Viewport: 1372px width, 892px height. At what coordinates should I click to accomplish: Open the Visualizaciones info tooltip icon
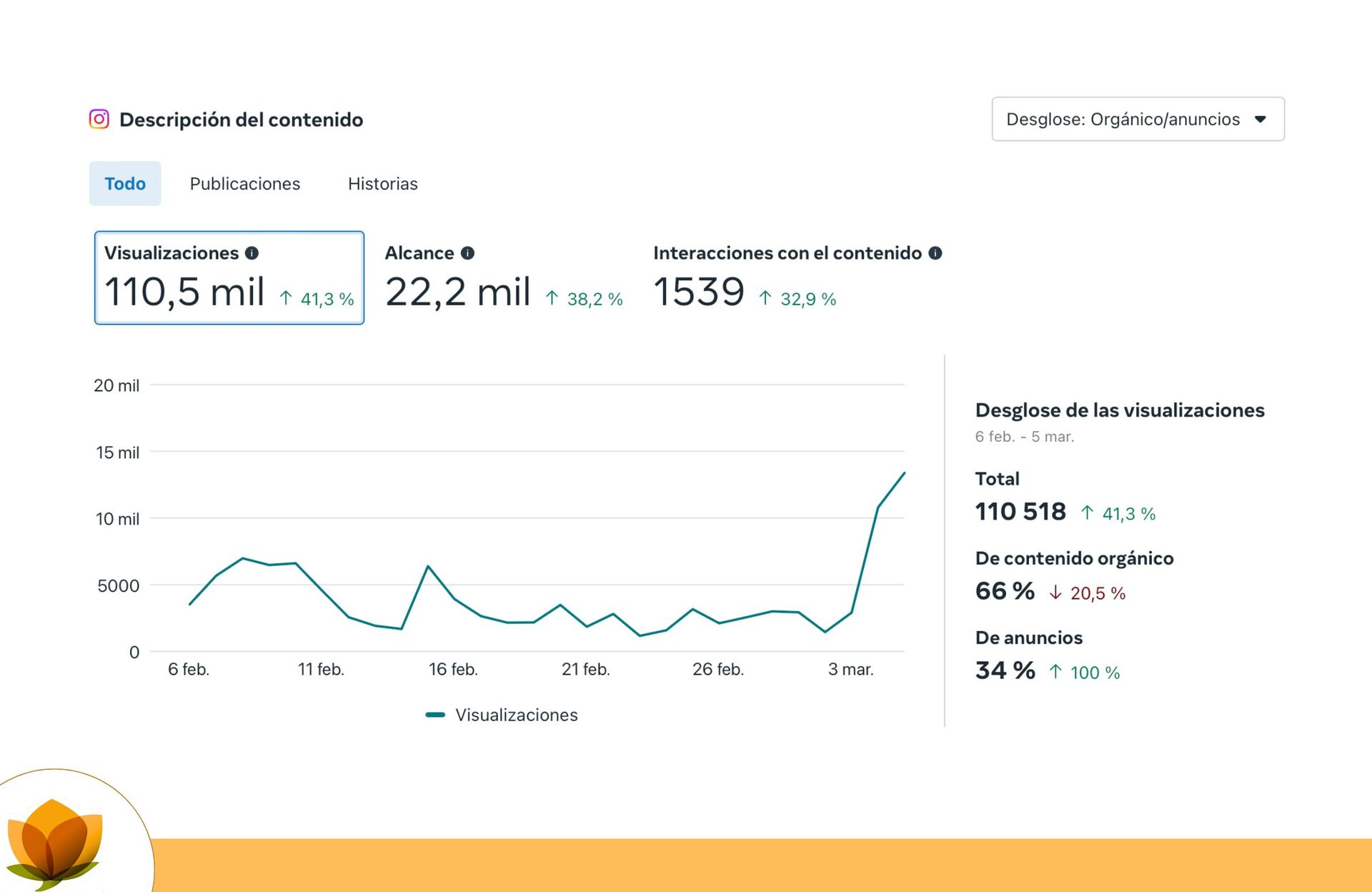(252, 253)
